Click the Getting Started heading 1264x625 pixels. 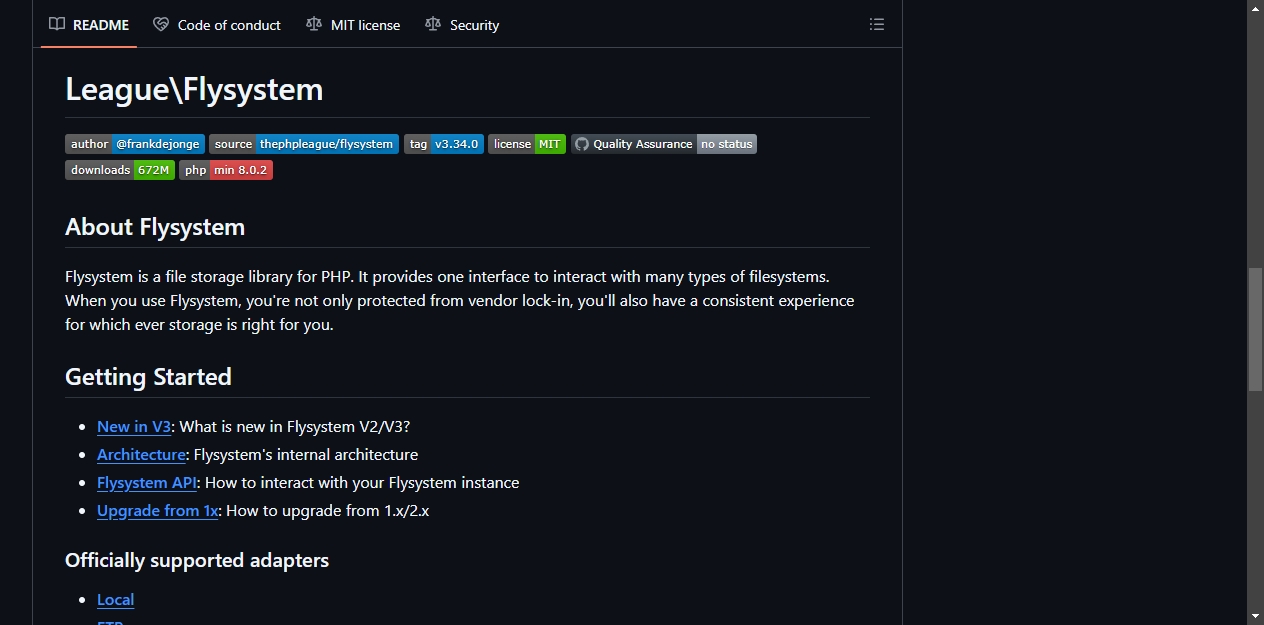[148, 377]
